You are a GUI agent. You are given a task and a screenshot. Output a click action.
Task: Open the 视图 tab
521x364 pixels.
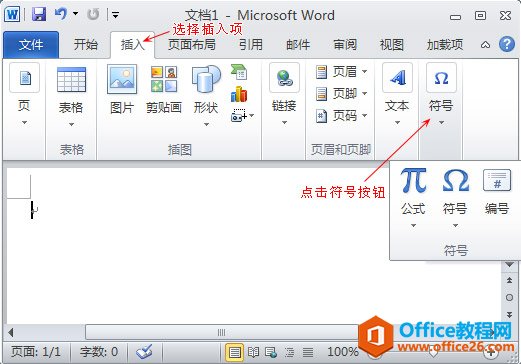click(392, 44)
